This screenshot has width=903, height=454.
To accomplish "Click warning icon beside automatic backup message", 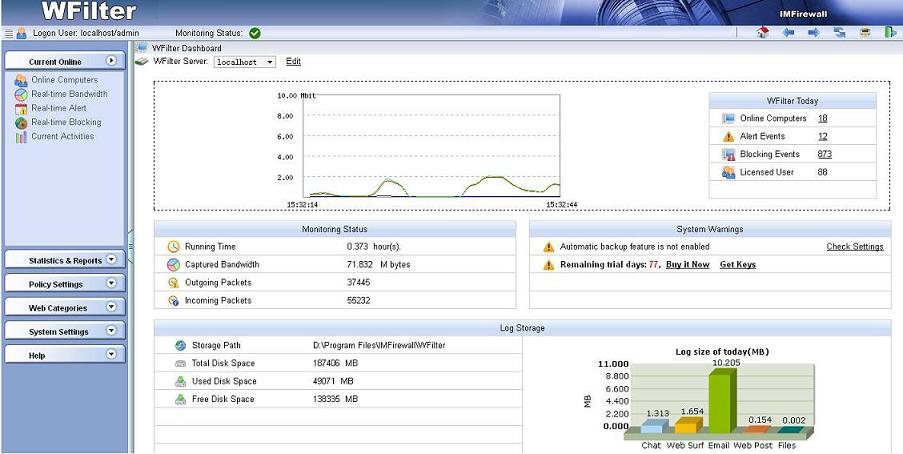I will [549, 247].
